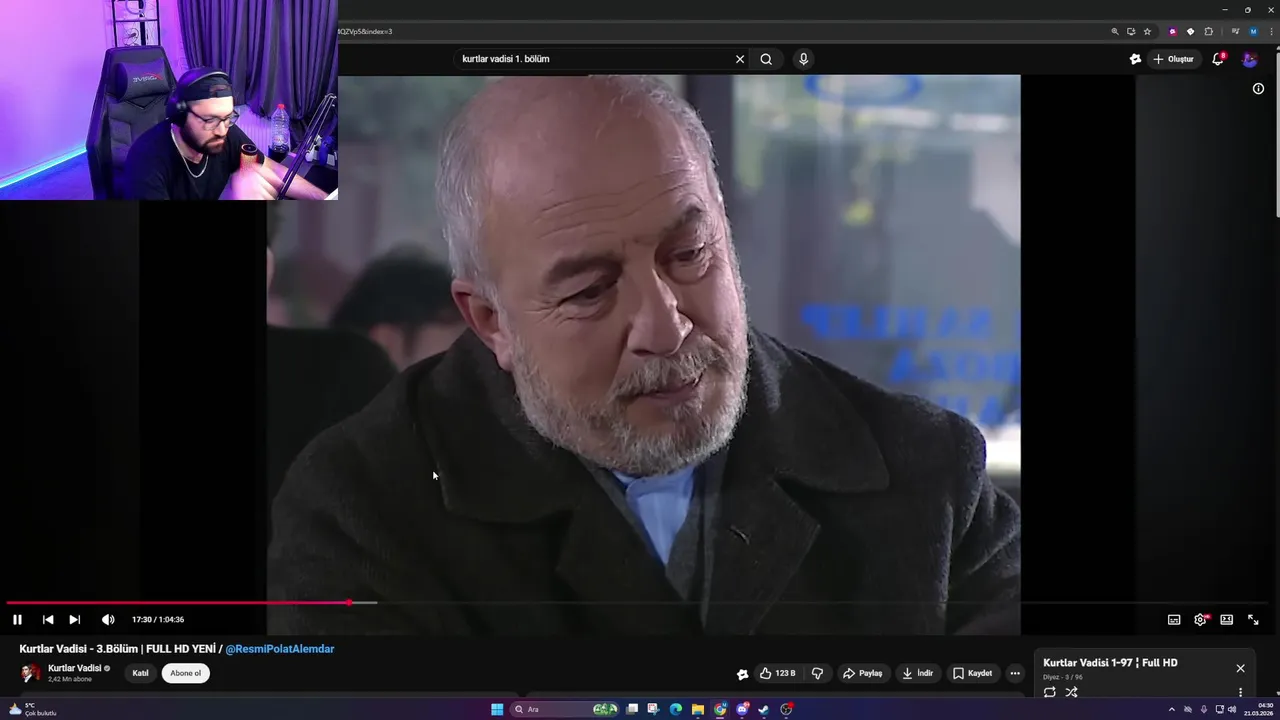This screenshot has height=720, width=1280.
Task: Run search with magnifier button
Action: (766, 59)
